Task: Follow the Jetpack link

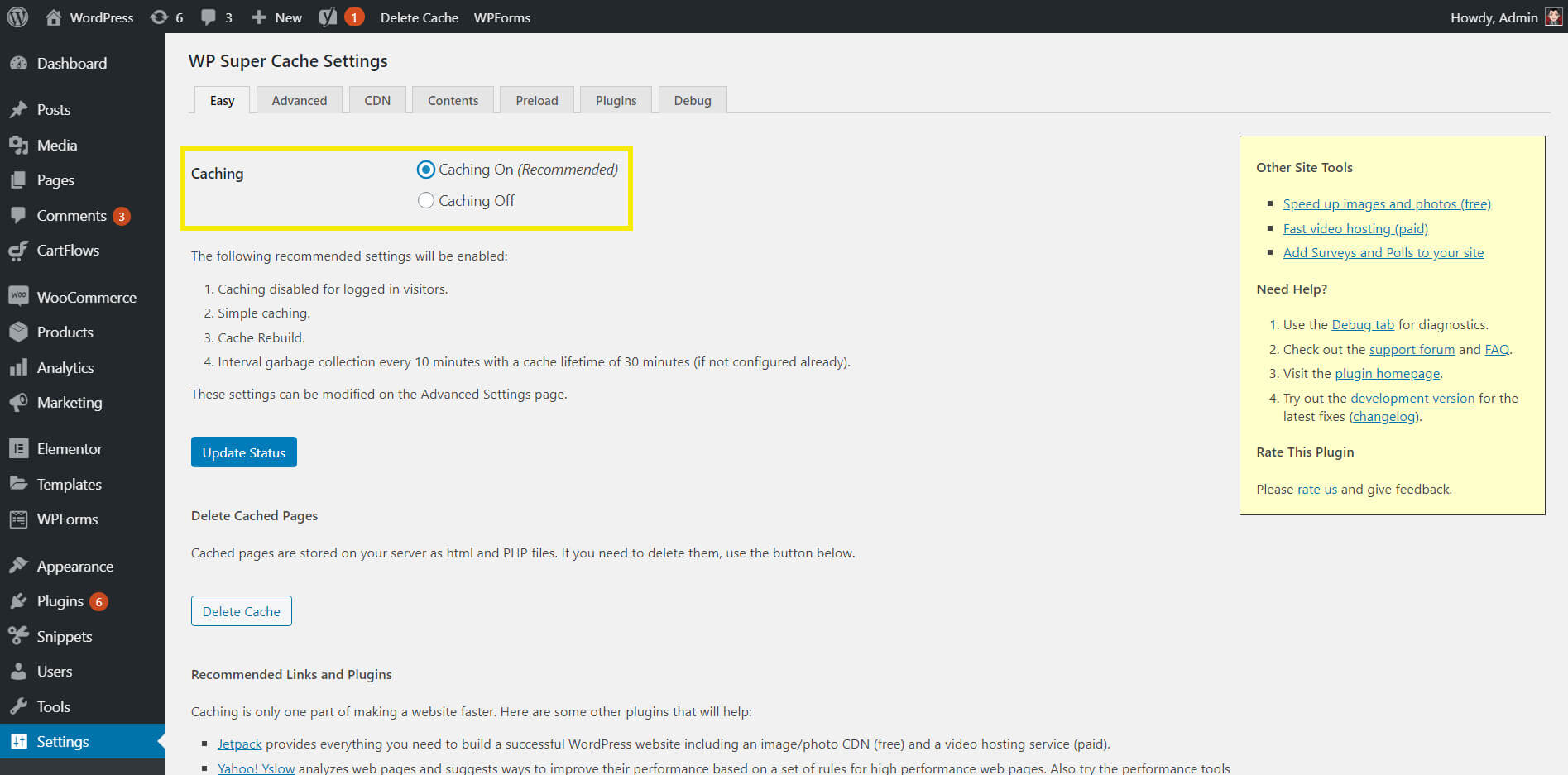Action: 239,744
